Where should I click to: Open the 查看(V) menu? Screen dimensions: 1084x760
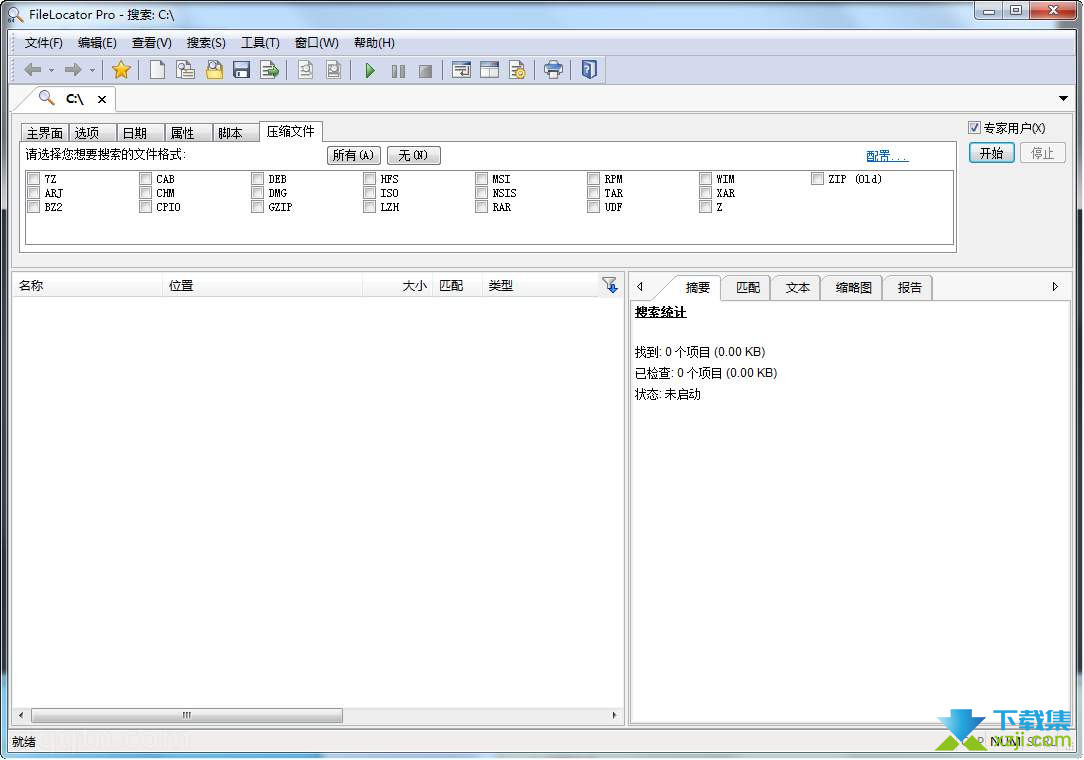click(151, 43)
